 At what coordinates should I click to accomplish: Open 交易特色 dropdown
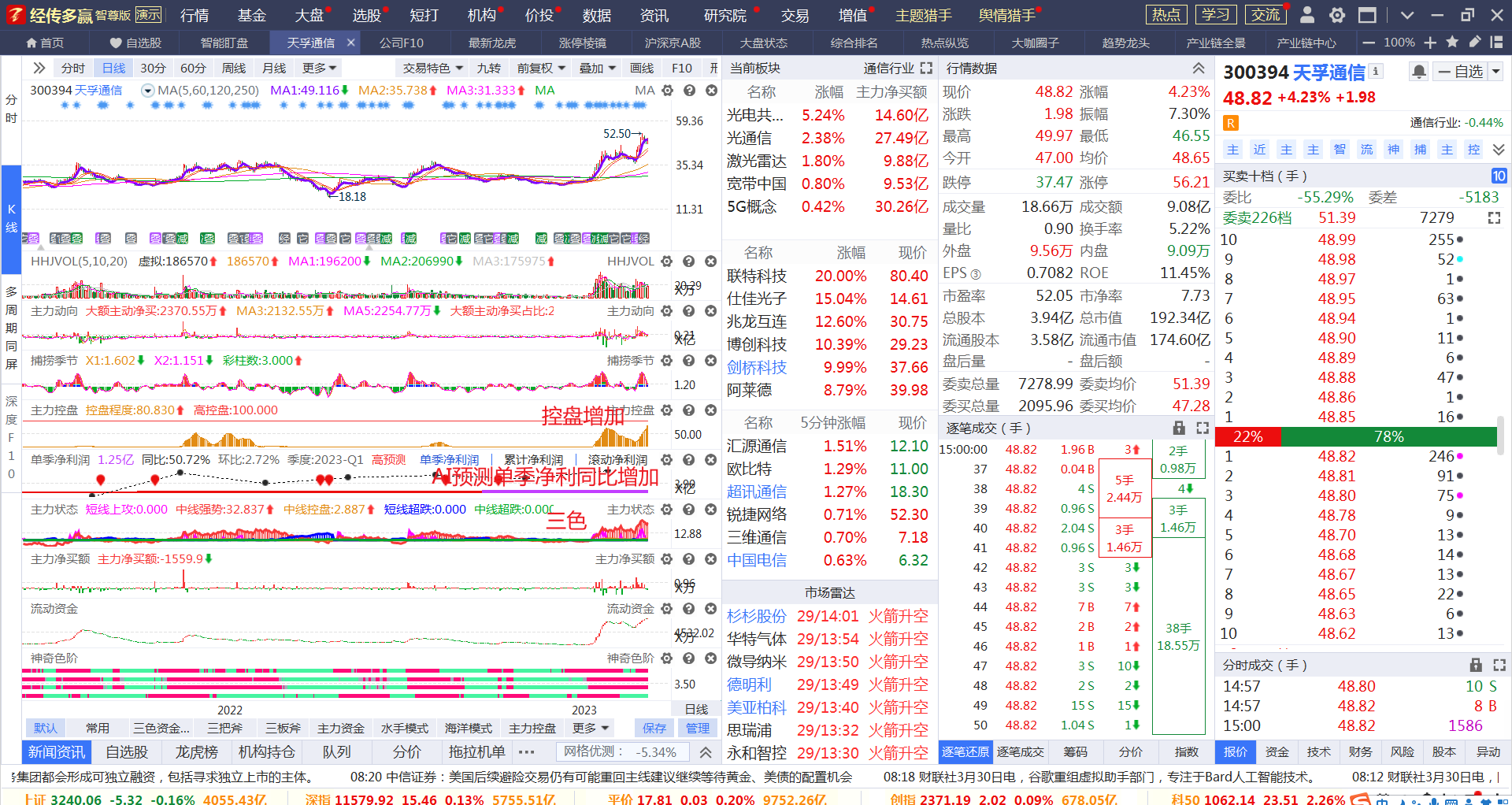click(432, 69)
